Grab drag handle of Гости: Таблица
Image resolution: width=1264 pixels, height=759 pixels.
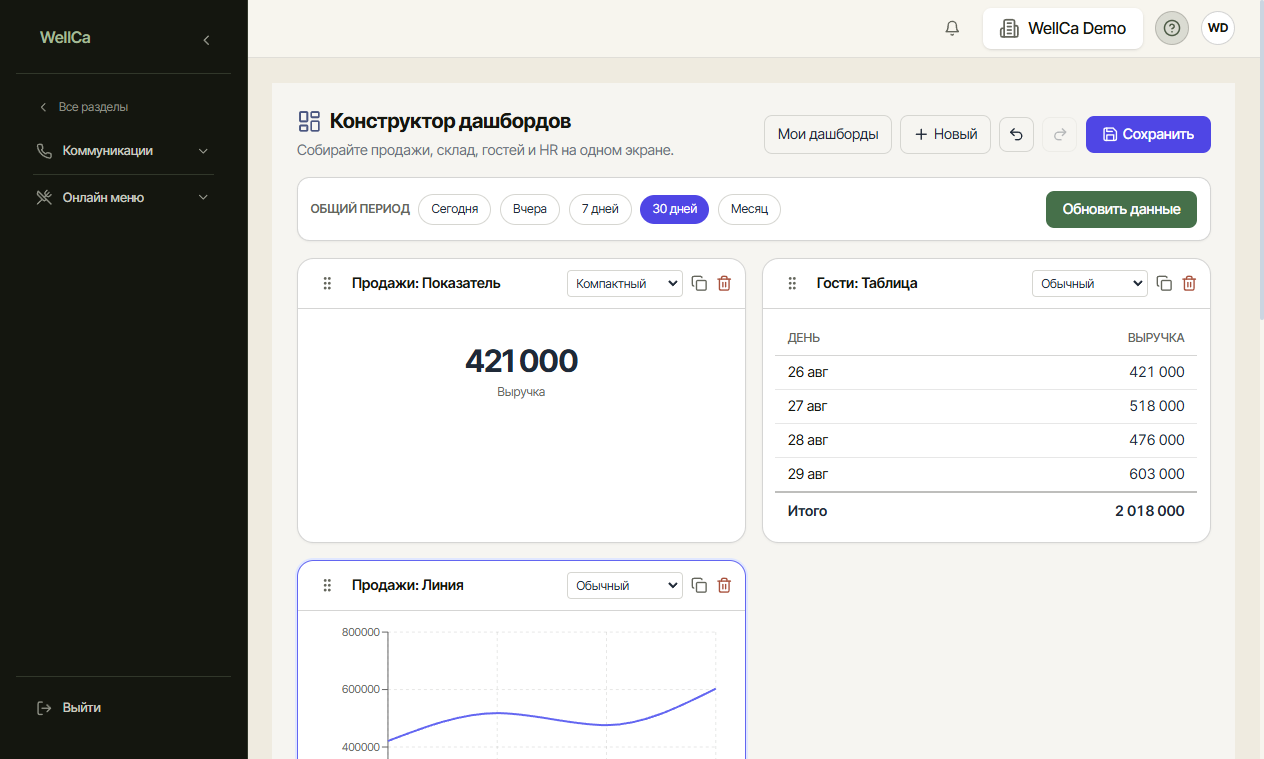[x=792, y=283]
